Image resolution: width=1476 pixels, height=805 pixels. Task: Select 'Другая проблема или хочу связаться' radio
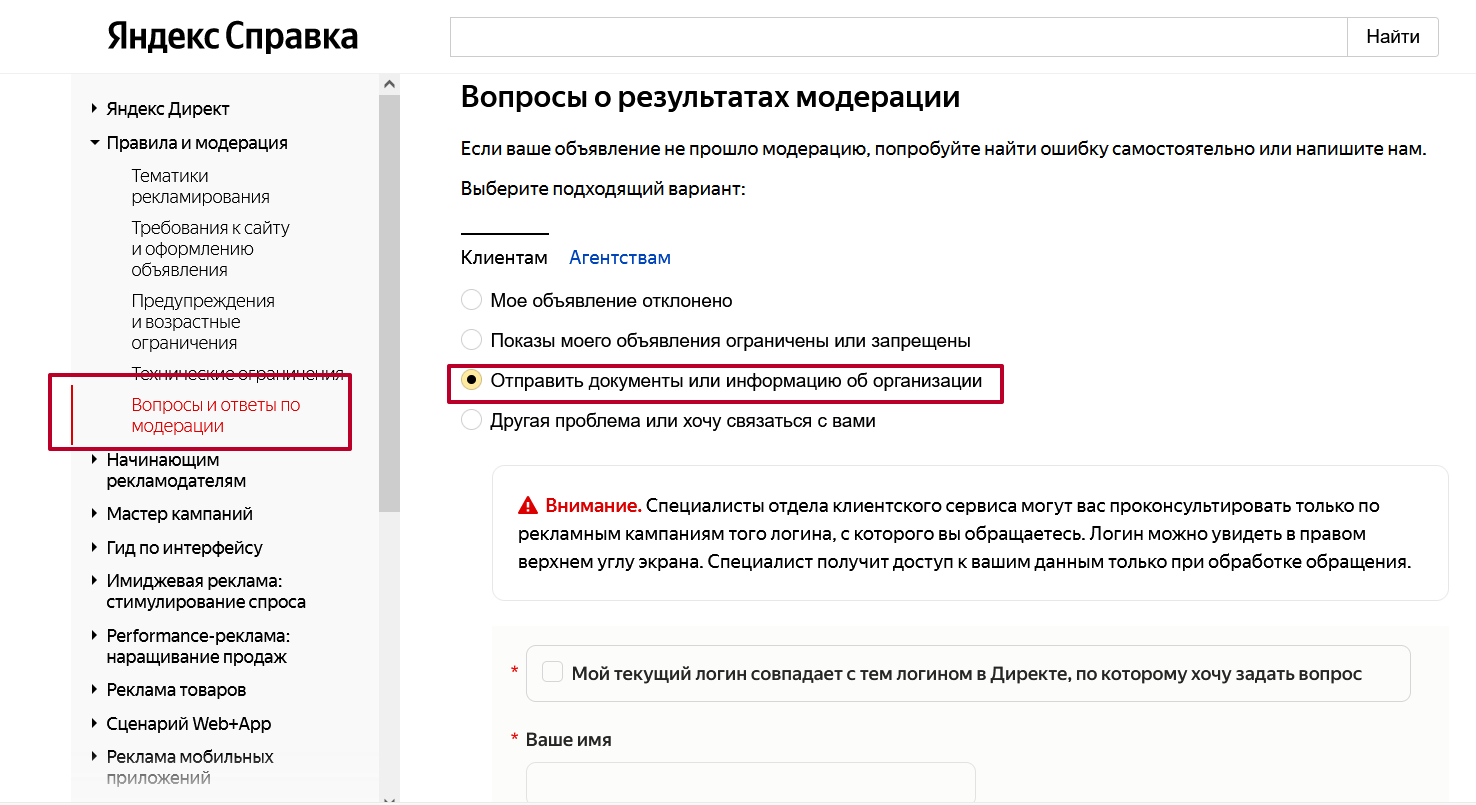pos(471,421)
